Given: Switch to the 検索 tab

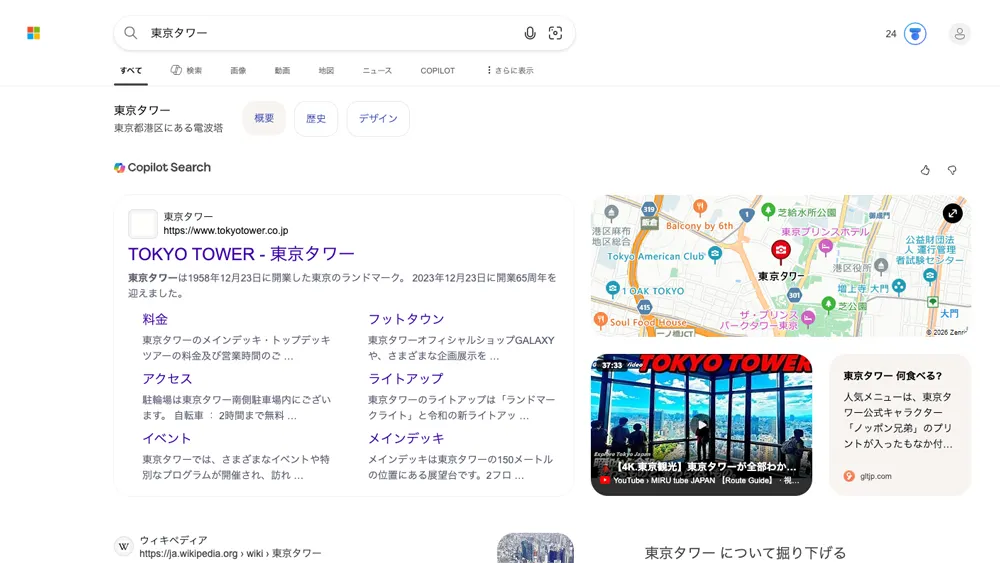Looking at the screenshot, I should 186,71.
